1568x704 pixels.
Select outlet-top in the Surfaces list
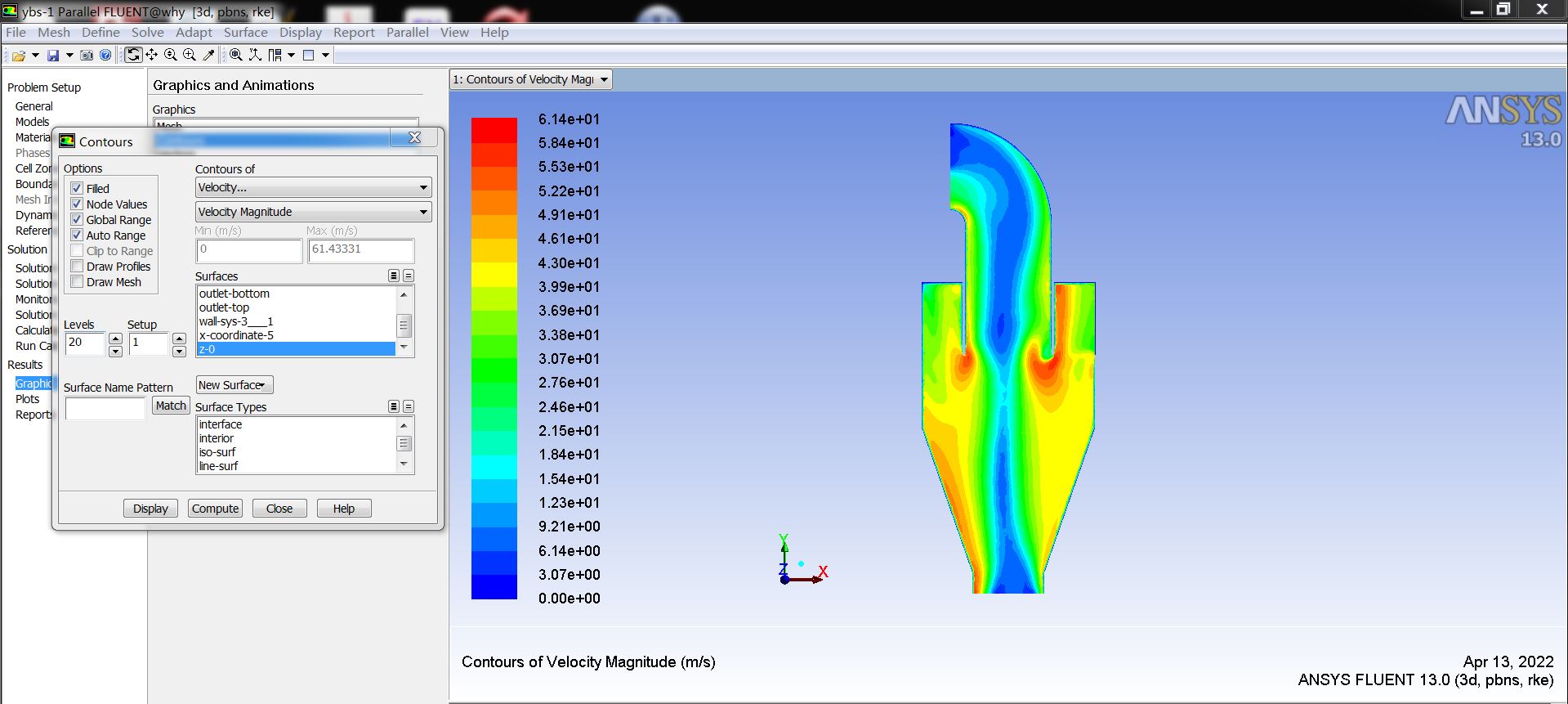[225, 307]
